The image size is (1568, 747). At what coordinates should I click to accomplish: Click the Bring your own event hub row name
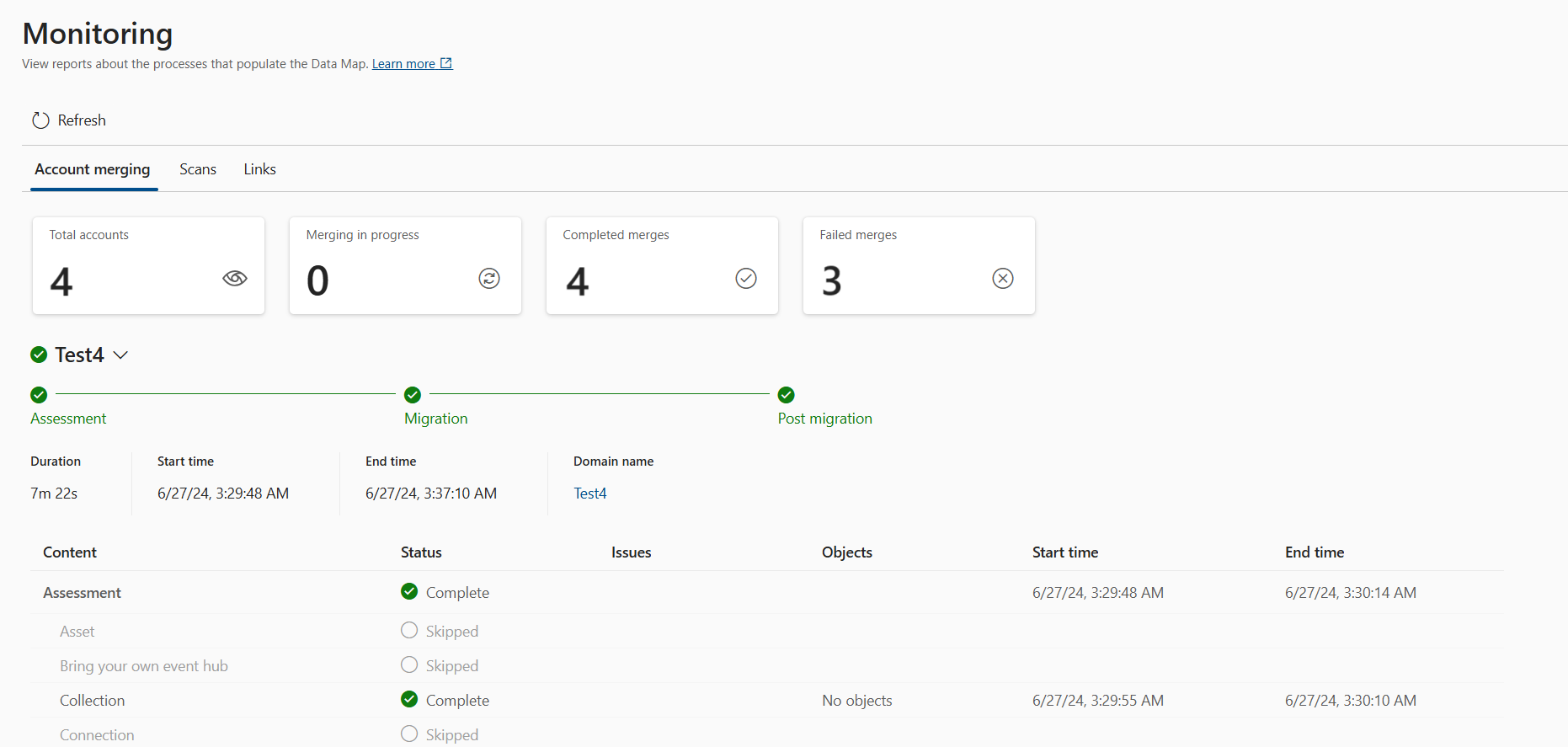coord(144,666)
